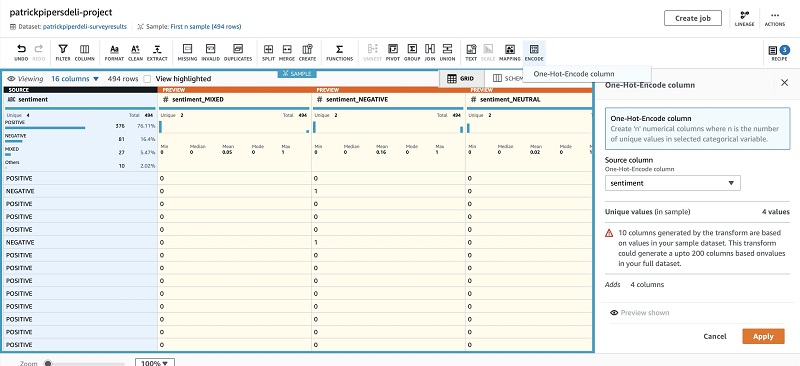Open the patrickpiperdeli-surveyresults dataset link
800x366 pixels.
coord(84,27)
